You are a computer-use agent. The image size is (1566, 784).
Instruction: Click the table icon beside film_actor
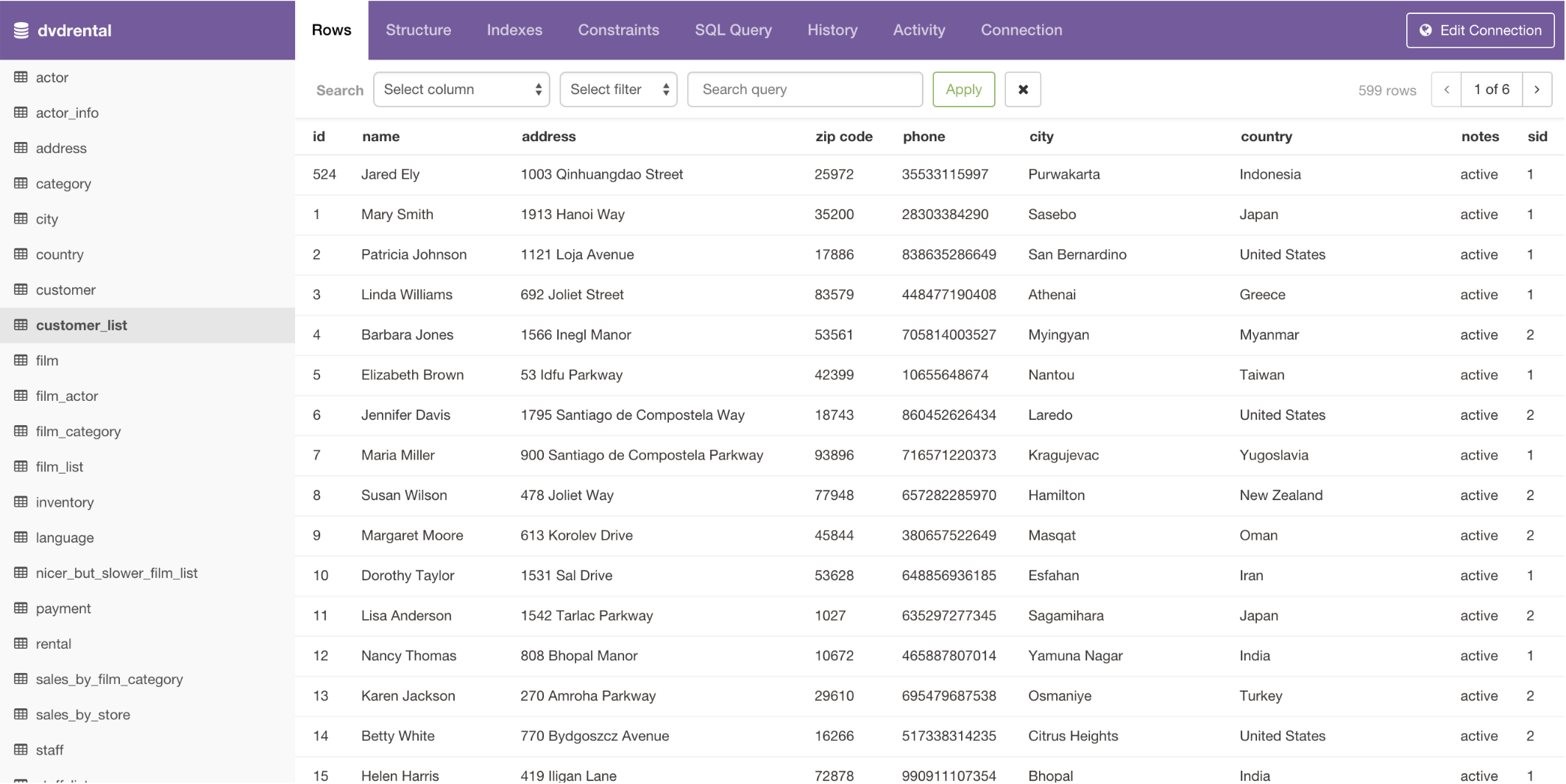tap(21, 396)
